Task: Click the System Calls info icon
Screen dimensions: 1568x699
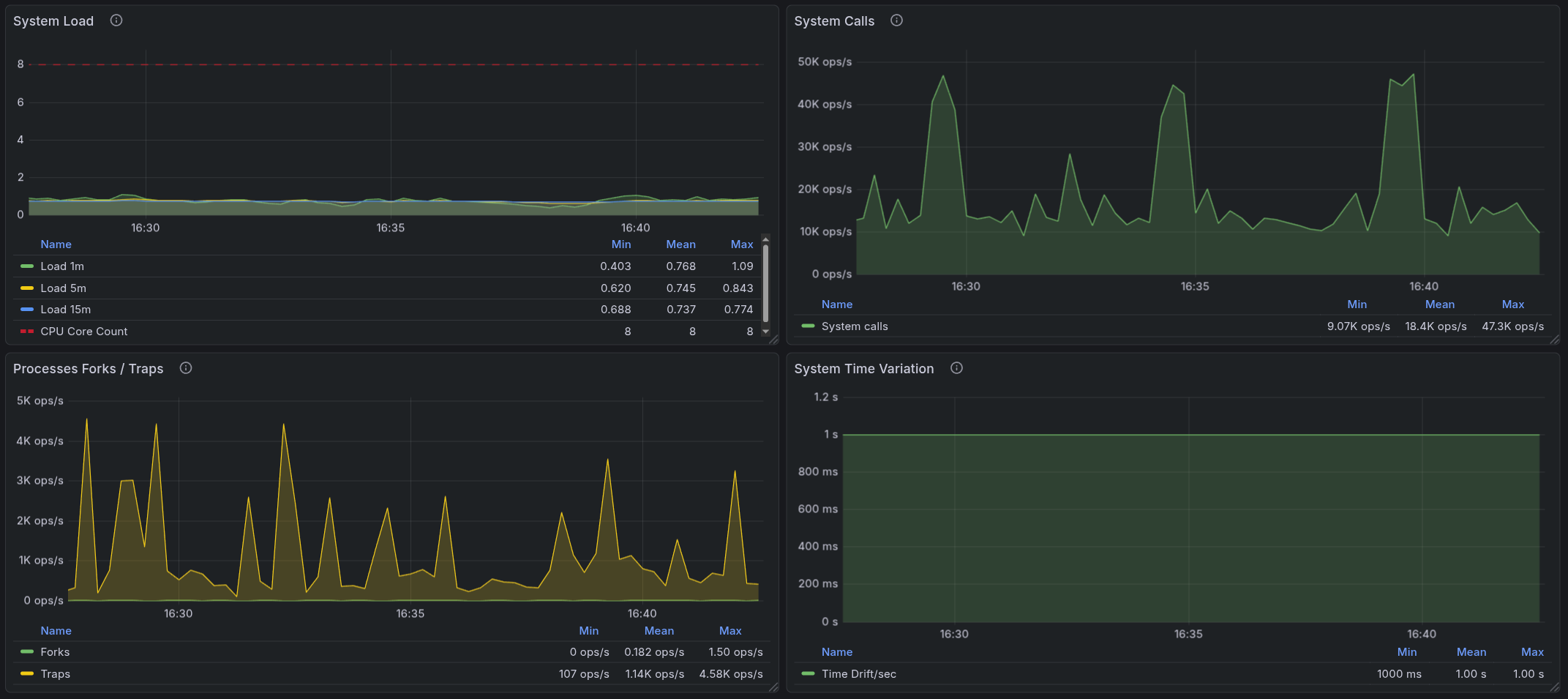Action: point(896,20)
